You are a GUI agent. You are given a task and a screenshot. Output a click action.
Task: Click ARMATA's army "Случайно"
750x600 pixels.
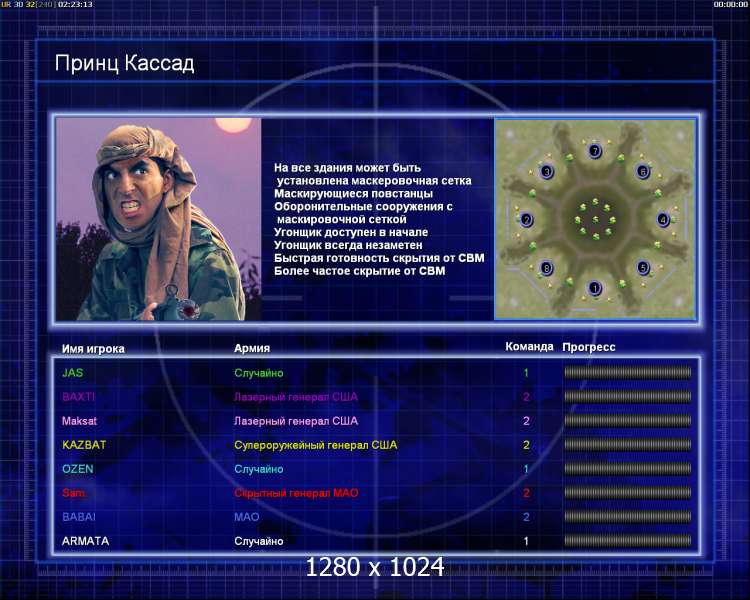[259, 541]
